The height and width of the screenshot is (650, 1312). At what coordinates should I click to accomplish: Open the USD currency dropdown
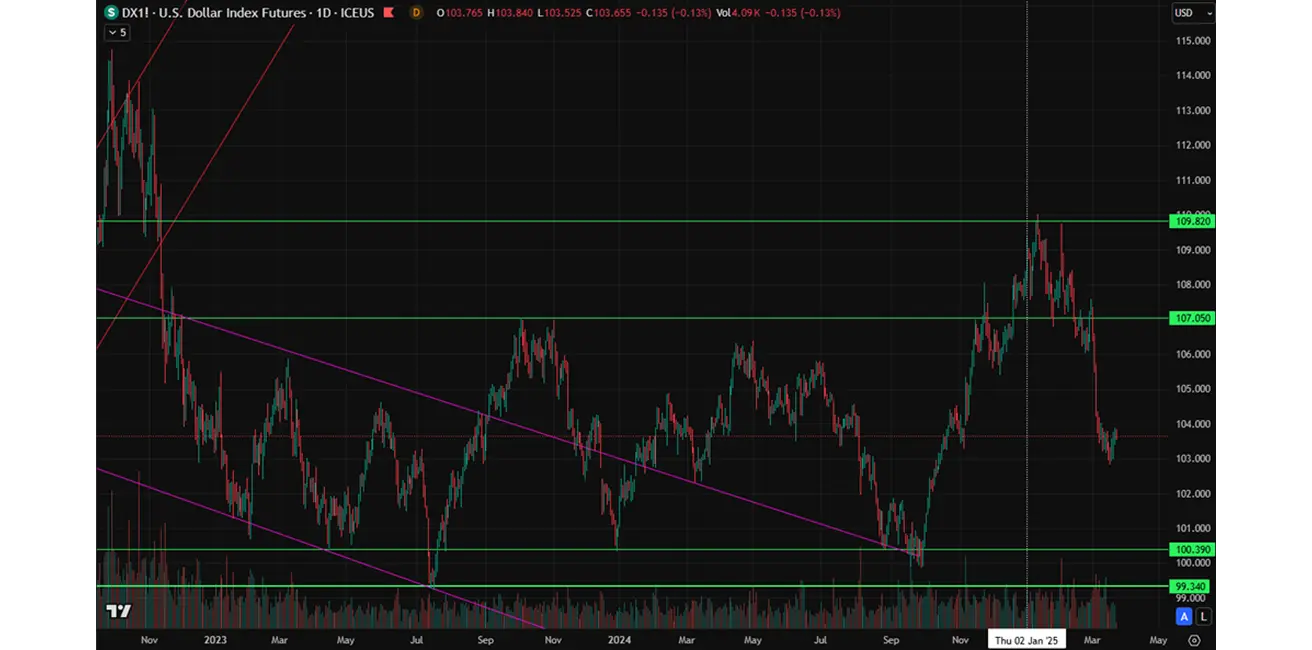point(1194,13)
